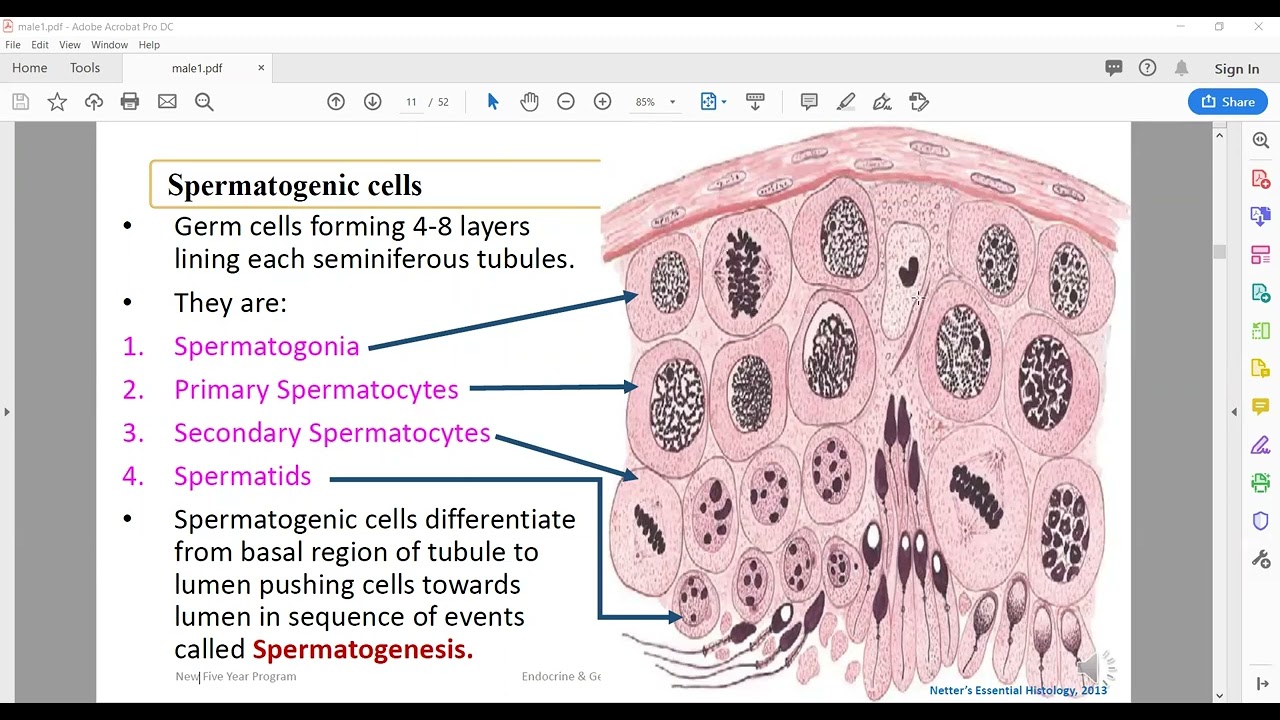Go to next page arrow
The height and width of the screenshot is (720, 1280).
(372, 101)
